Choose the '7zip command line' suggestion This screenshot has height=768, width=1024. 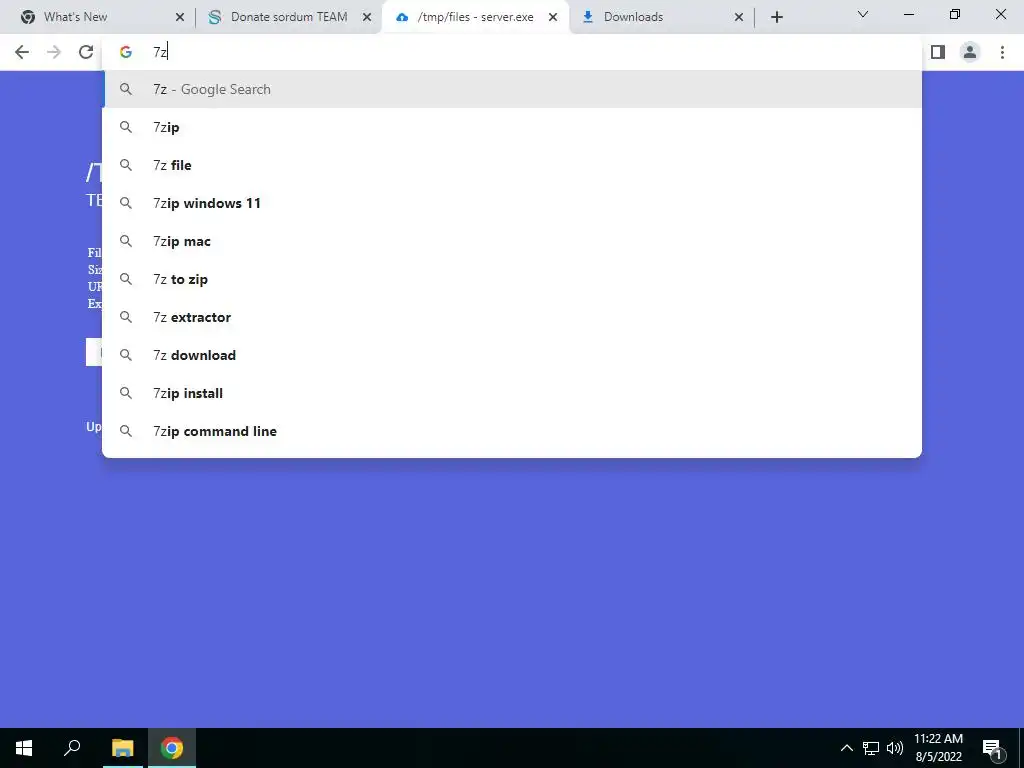pyautogui.click(x=512, y=431)
